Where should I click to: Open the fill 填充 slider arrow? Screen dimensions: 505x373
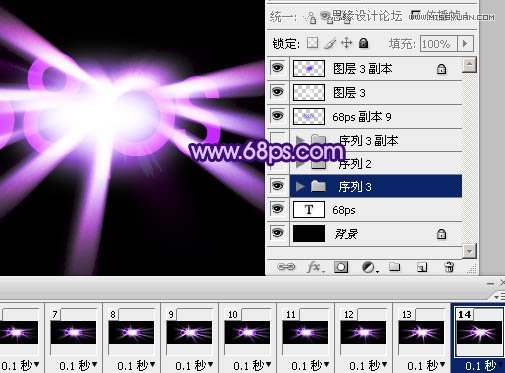(465, 44)
